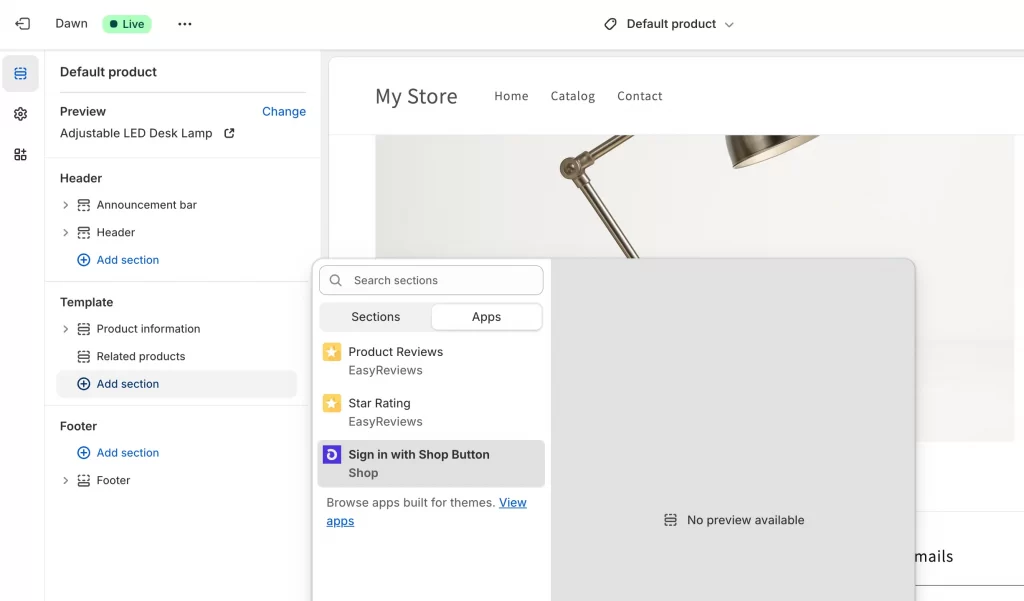Click the tag icon beside Default product
The width and height of the screenshot is (1024, 601).
click(610, 24)
